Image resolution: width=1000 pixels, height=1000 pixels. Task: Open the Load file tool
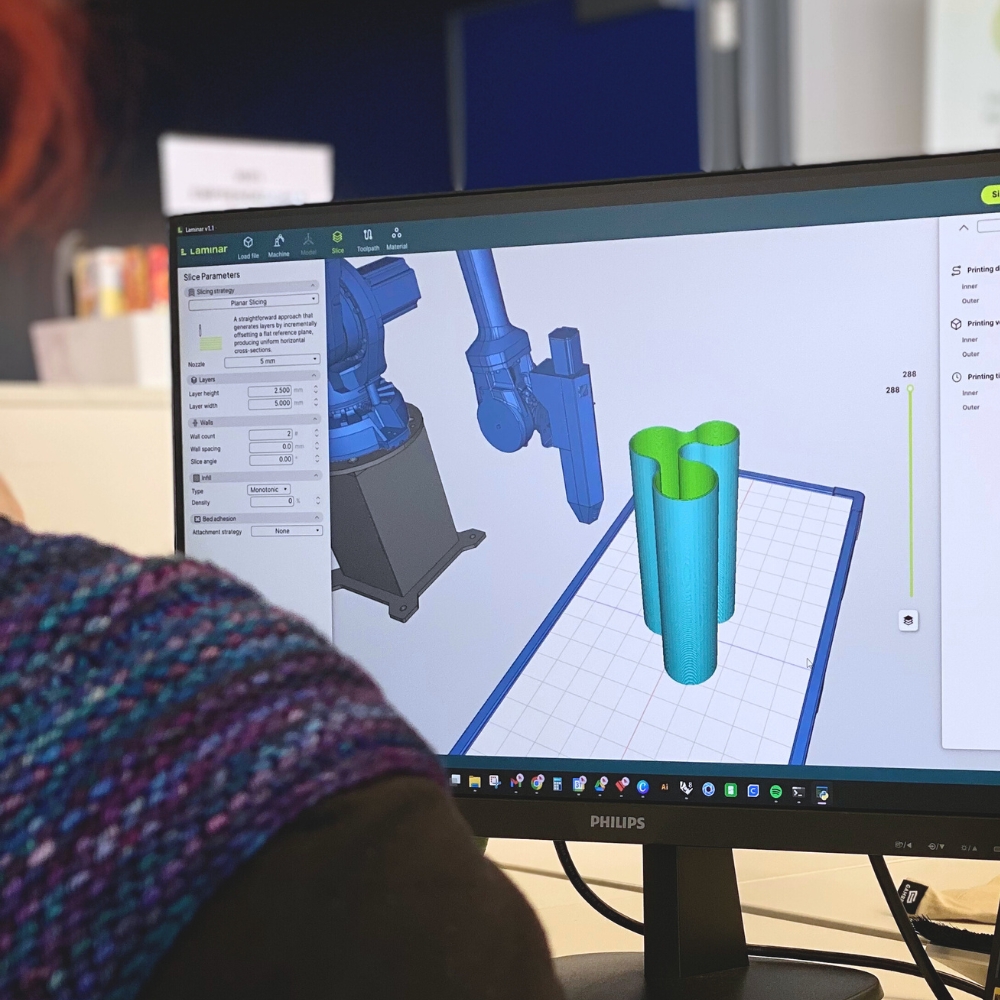[248, 247]
